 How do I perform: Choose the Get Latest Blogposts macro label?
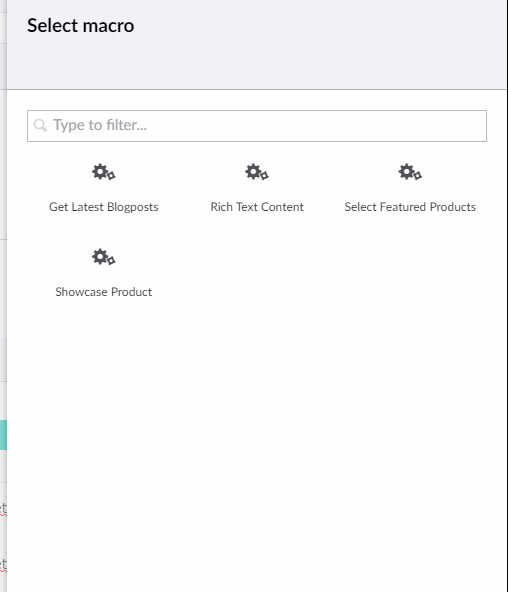click(x=104, y=207)
